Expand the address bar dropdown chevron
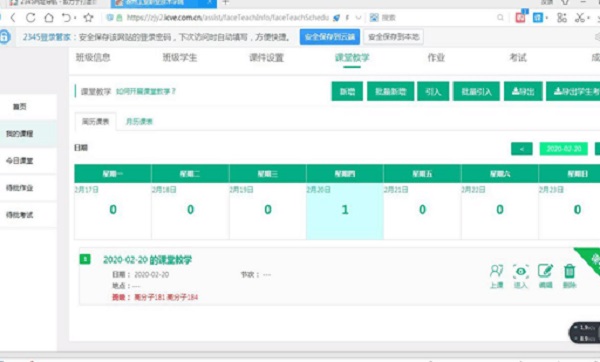The width and height of the screenshot is (600, 362). (x=359, y=18)
